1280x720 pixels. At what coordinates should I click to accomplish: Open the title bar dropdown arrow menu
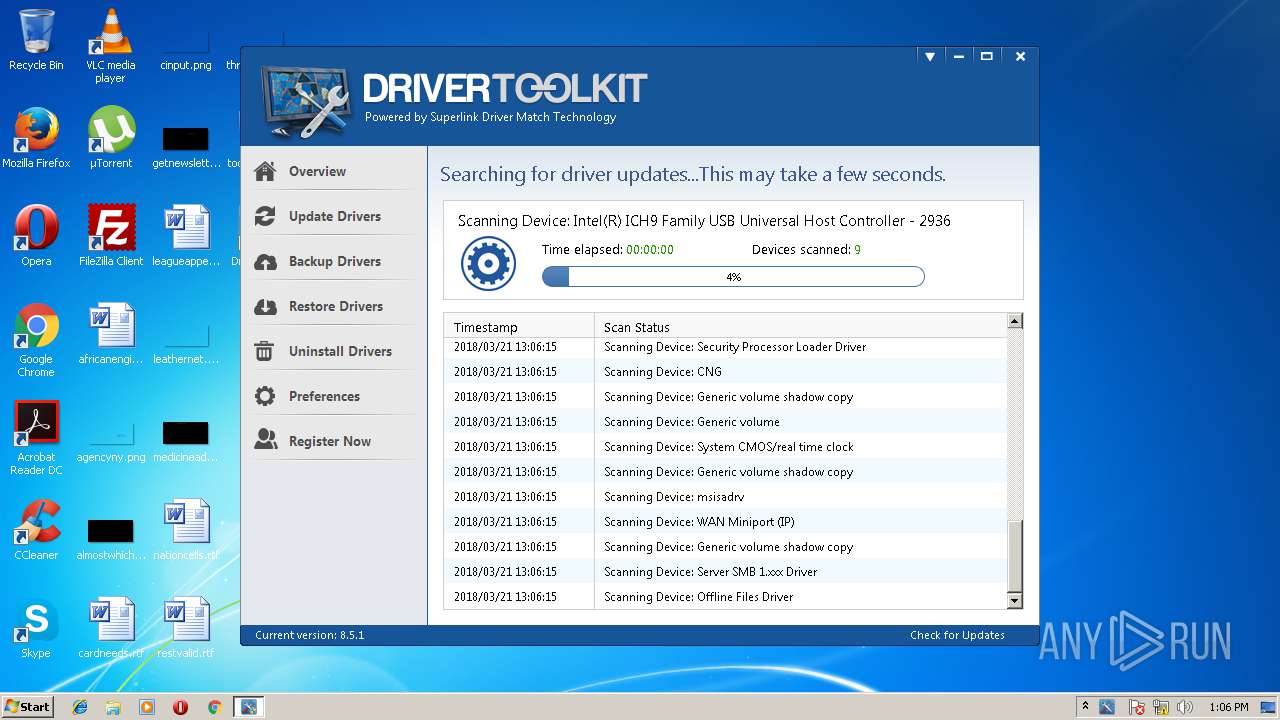pyautogui.click(x=929, y=57)
